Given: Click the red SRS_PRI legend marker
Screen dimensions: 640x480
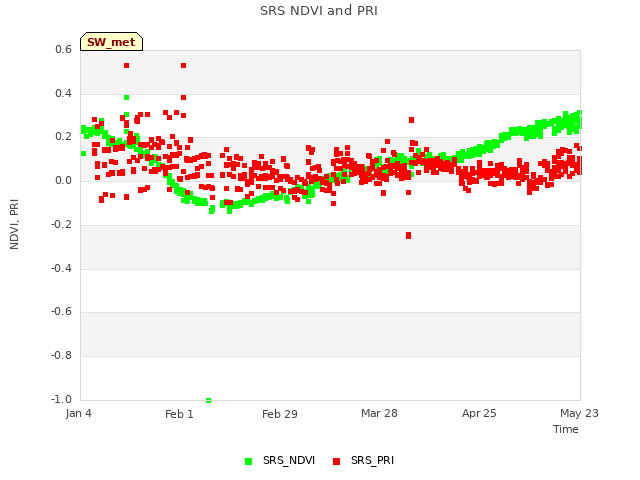Looking at the screenshot, I should 336,461.
